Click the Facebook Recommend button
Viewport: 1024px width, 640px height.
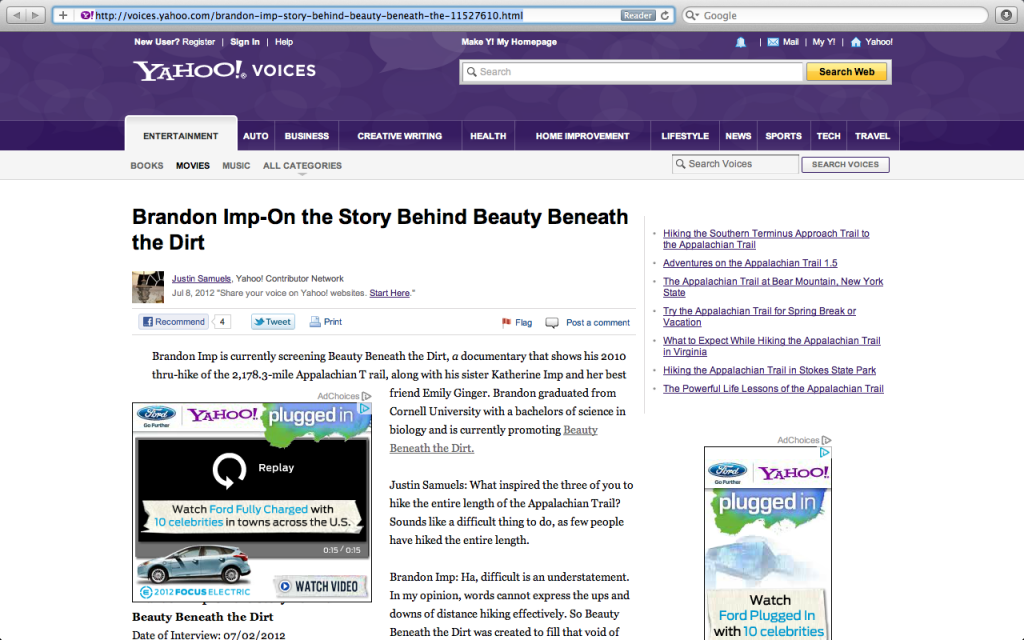coord(174,322)
